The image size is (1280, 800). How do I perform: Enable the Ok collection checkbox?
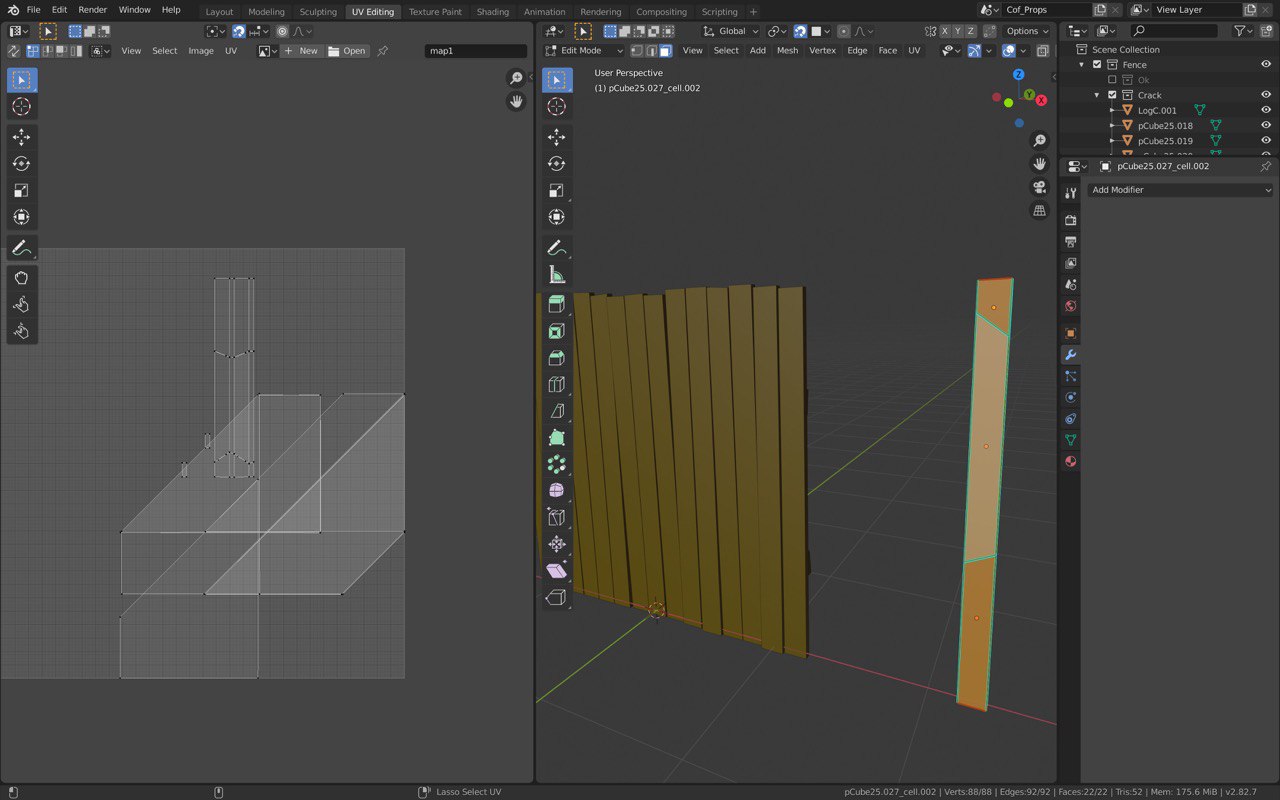(1112, 80)
